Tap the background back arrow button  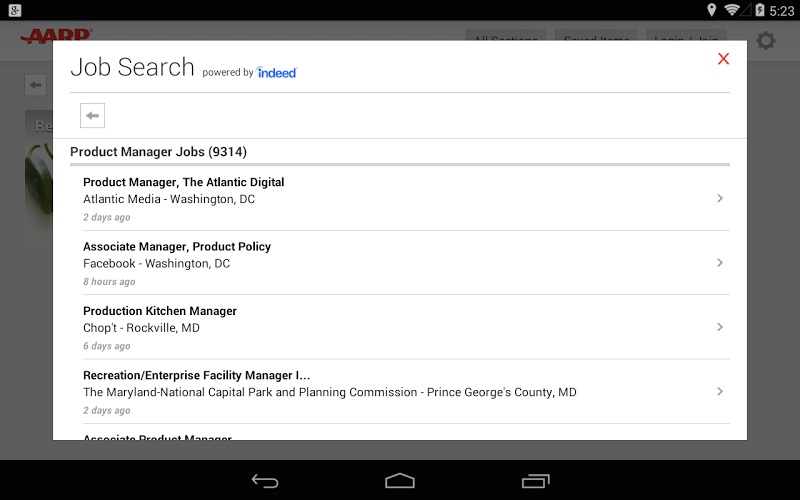pos(36,85)
